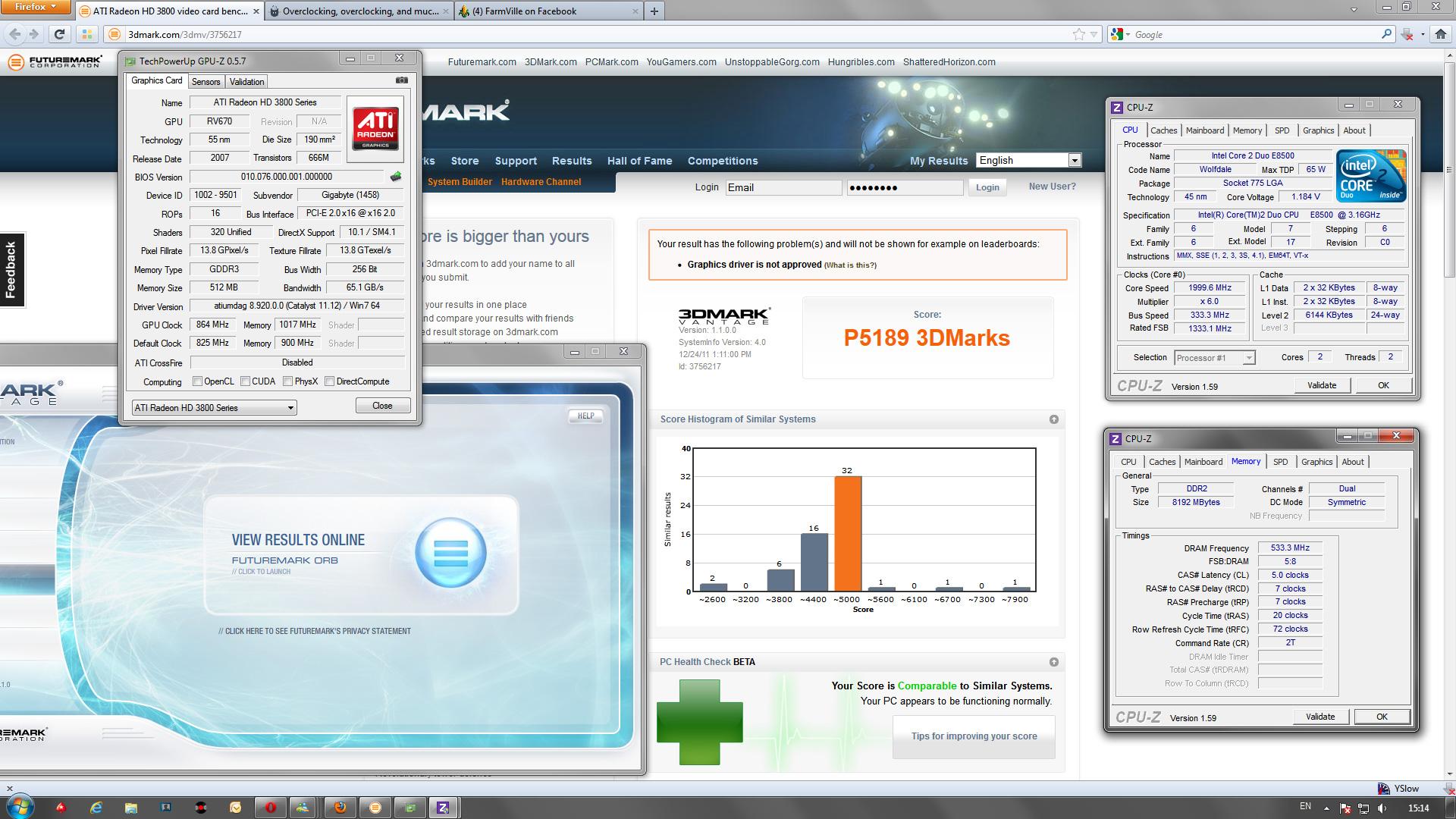Click Firefox forward arrow
Viewport: 1456px width, 819px height.
tap(33, 34)
